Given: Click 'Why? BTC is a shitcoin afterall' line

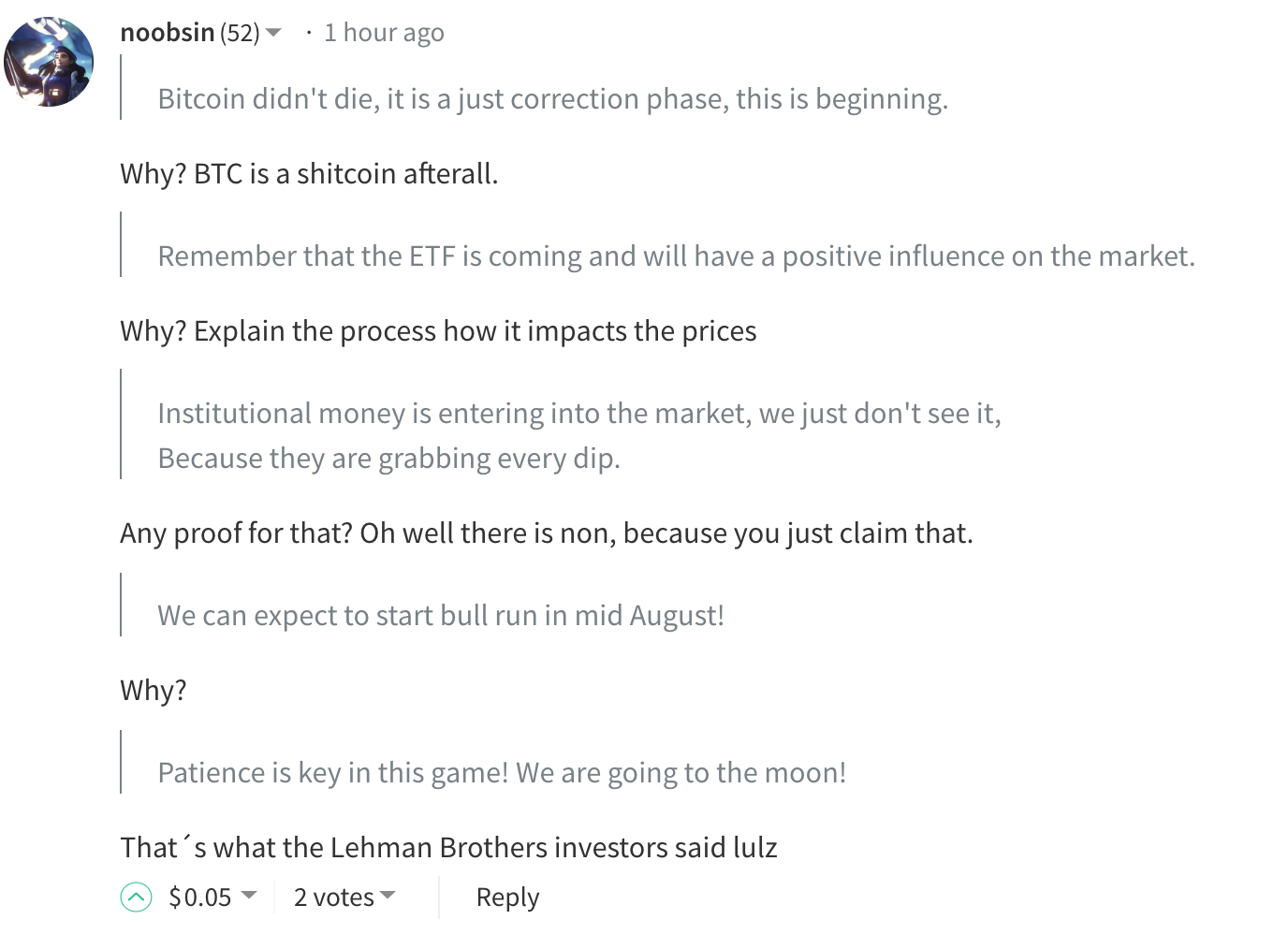Looking at the screenshot, I should [309, 174].
